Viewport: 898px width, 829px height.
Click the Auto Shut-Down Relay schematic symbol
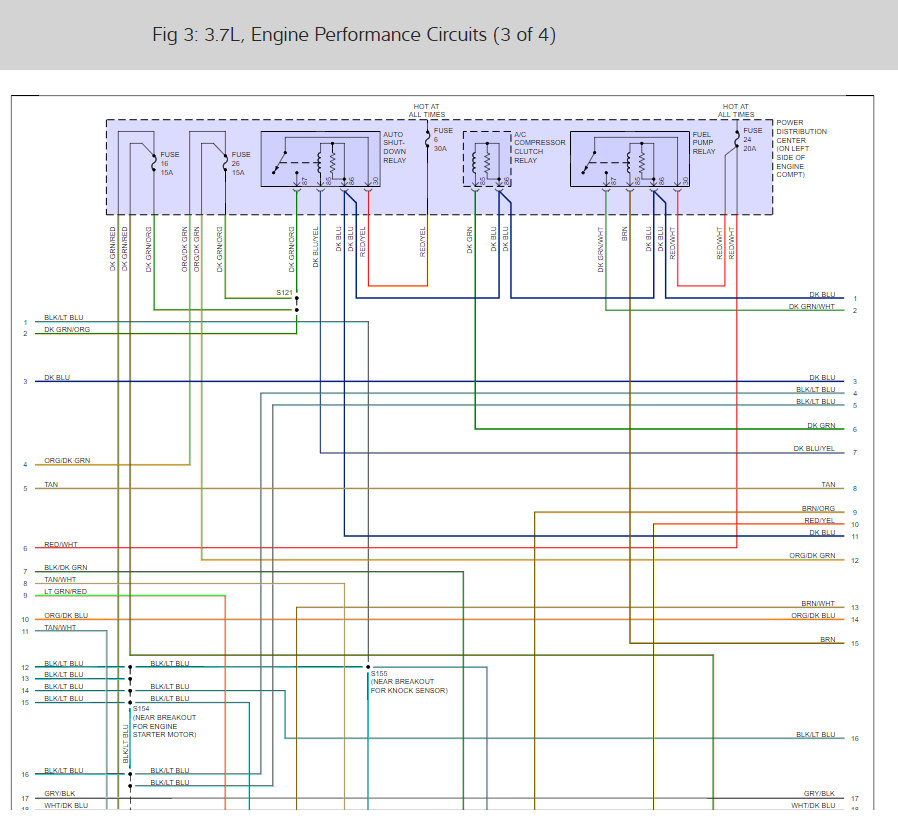point(320,159)
